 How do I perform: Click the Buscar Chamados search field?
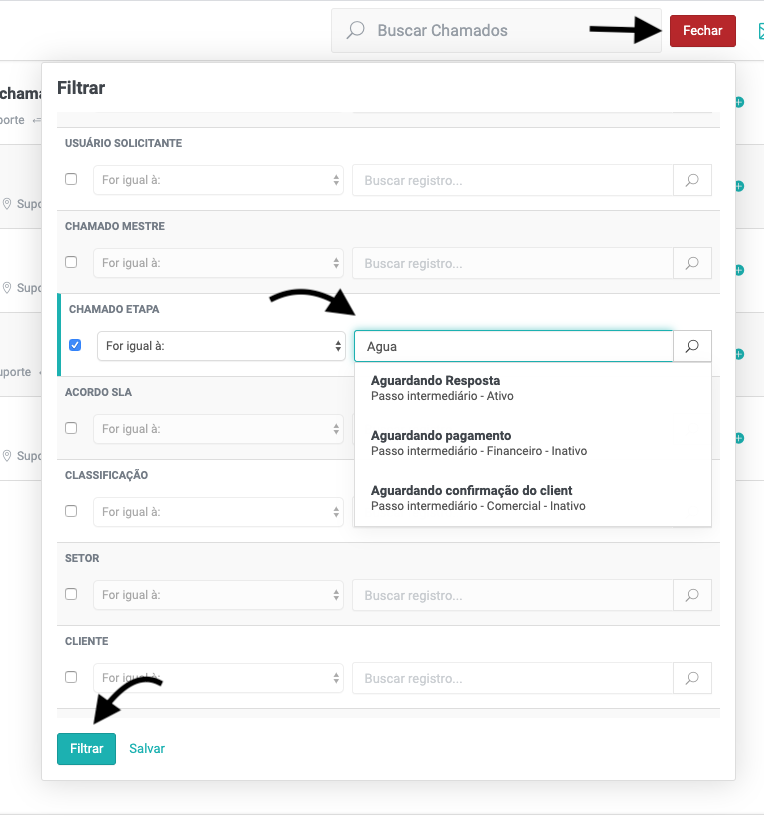(500, 31)
